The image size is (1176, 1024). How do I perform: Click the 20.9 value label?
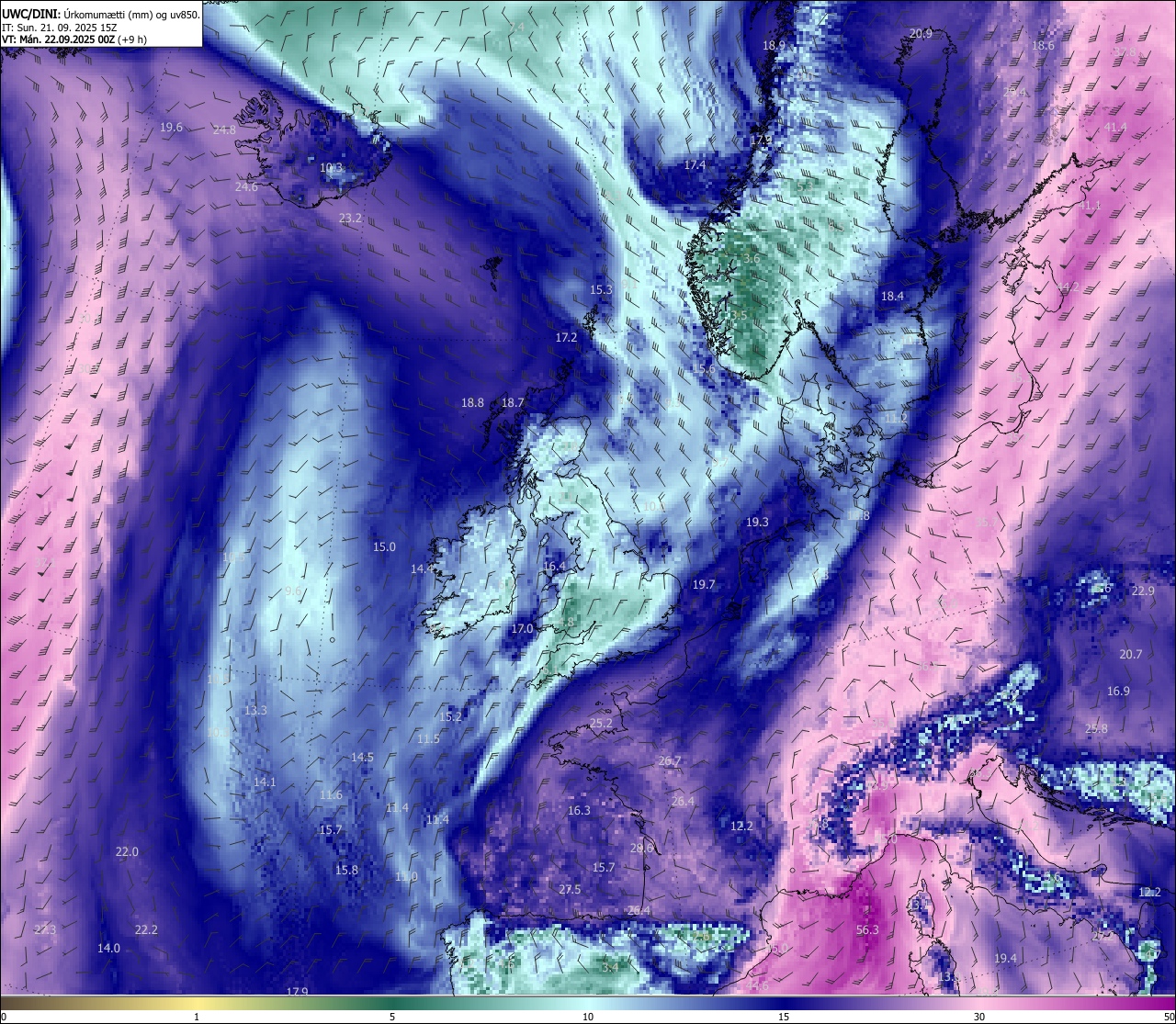921,34
